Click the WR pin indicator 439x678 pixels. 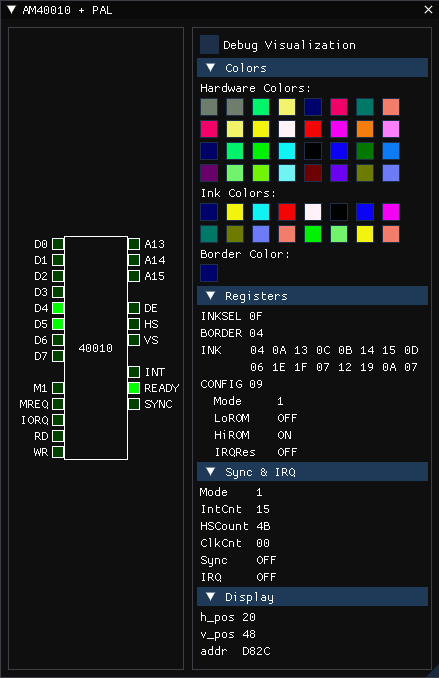pyautogui.click(x=58, y=452)
